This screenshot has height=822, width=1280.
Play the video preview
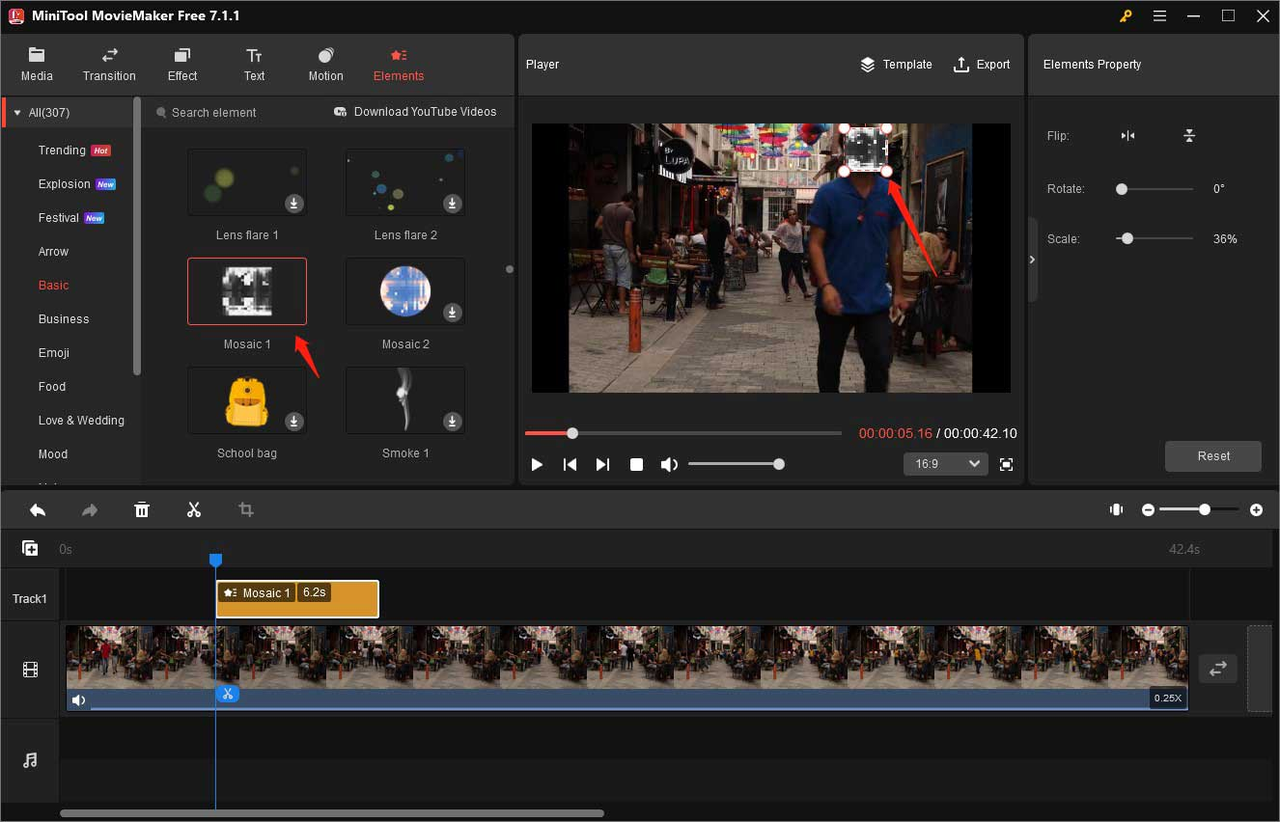click(537, 465)
